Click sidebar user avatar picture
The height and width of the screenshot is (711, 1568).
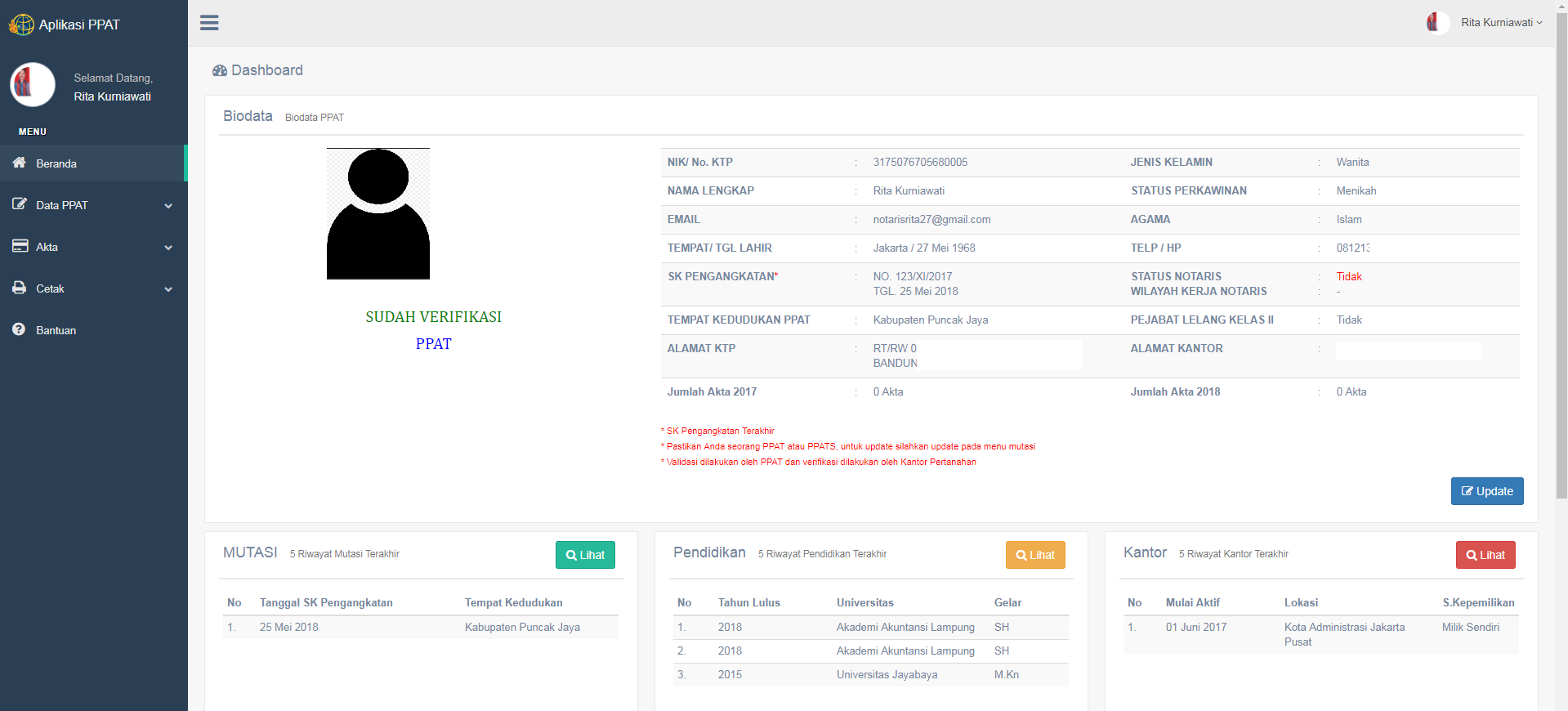click(33, 85)
